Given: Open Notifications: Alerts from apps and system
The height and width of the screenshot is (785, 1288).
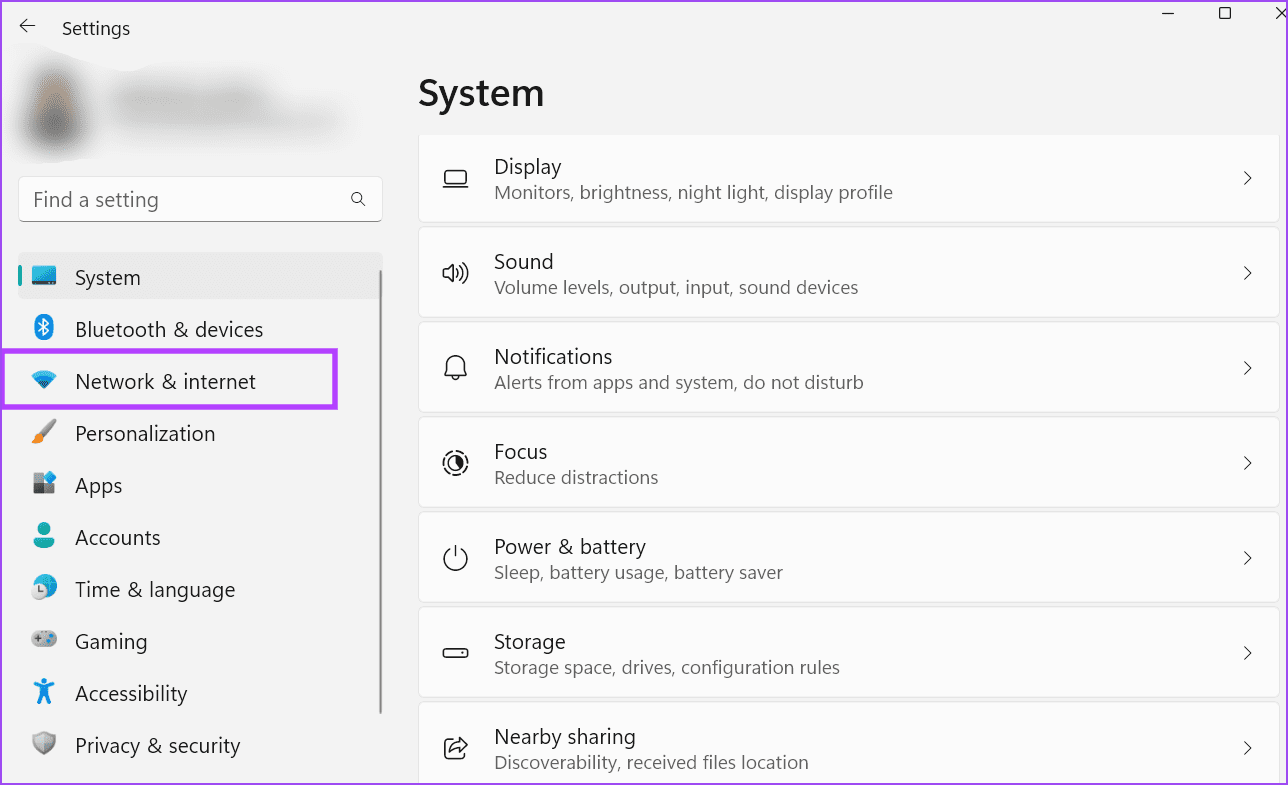Looking at the screenshot, I should (x=848, y=368).
